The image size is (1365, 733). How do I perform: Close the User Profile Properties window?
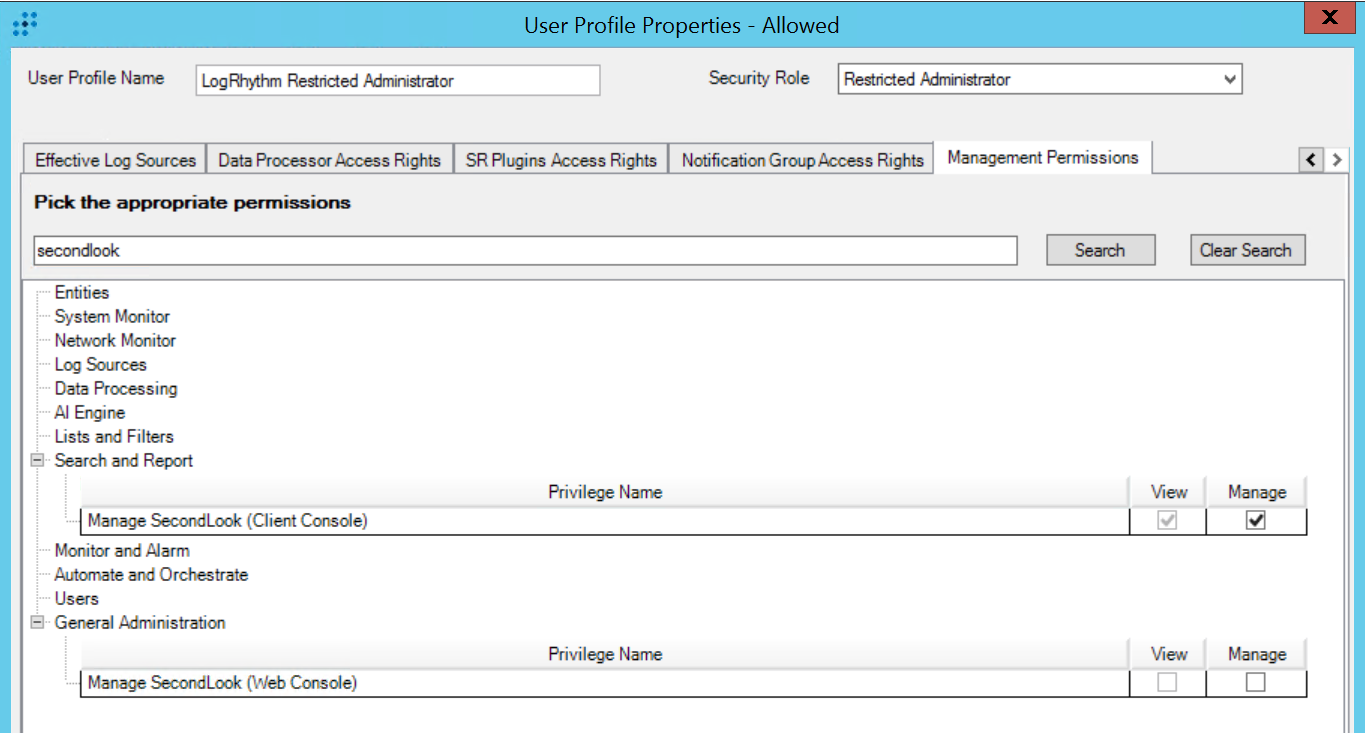pyautogui.click(x=1329, y=19)
